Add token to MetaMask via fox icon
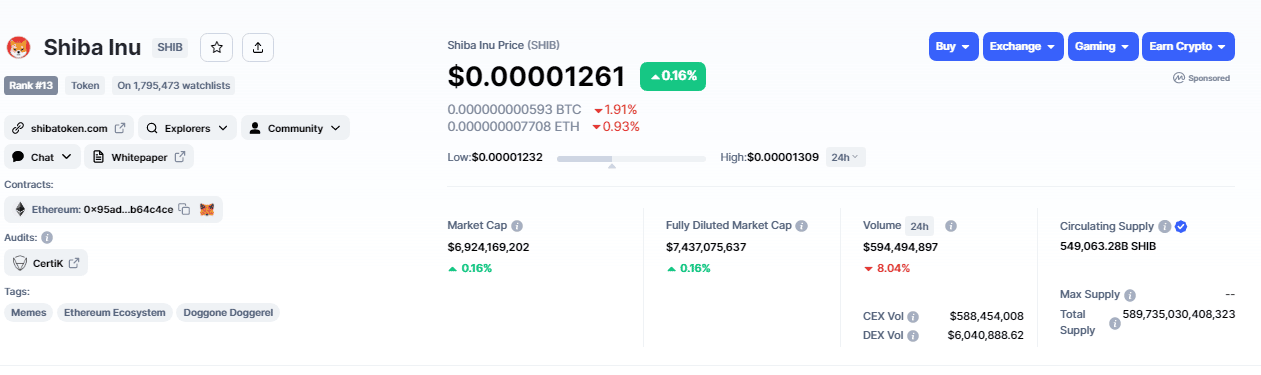 [207, 209]
